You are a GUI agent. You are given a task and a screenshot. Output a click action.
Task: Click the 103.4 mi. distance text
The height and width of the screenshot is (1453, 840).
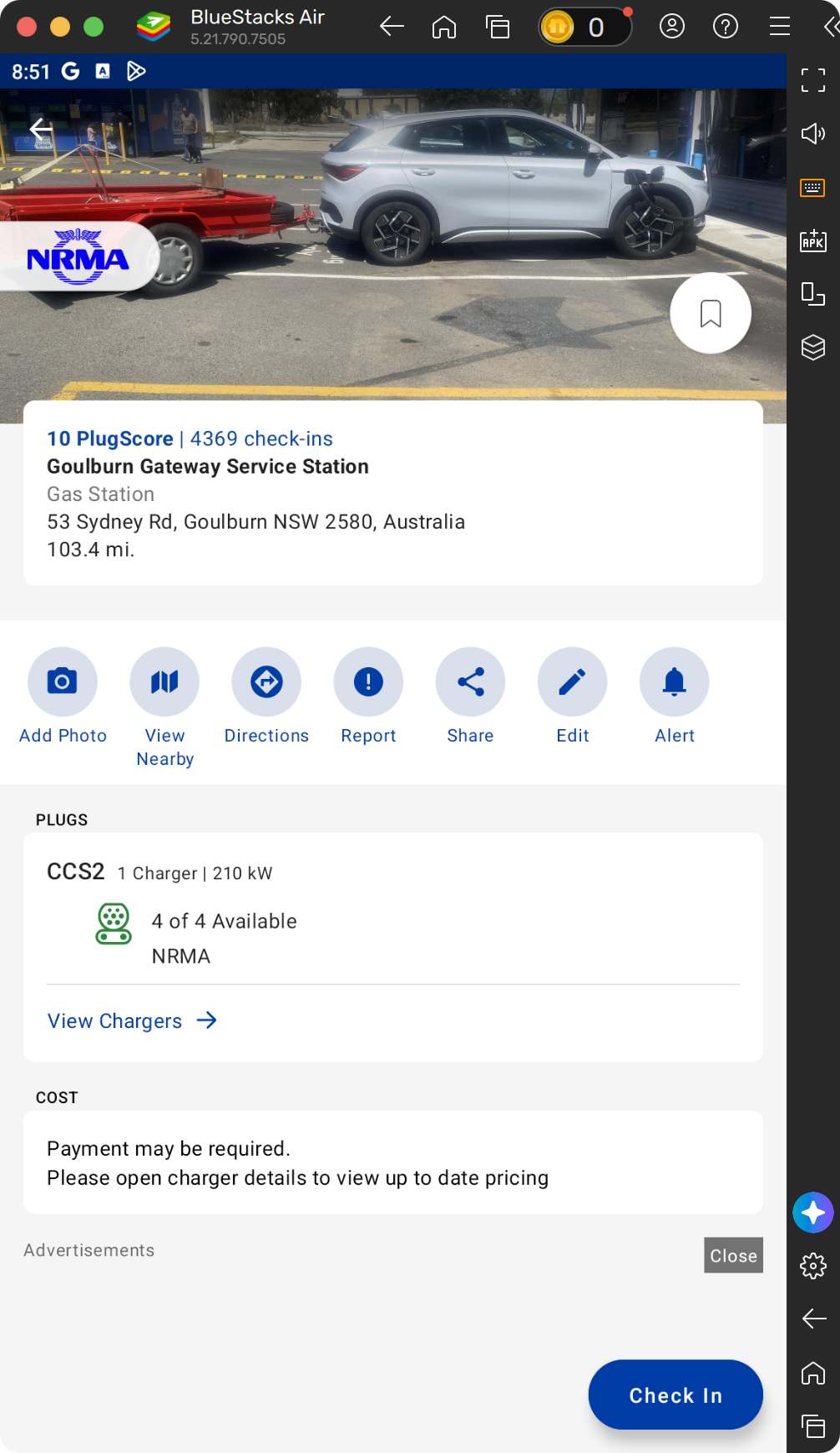(90, 549)
